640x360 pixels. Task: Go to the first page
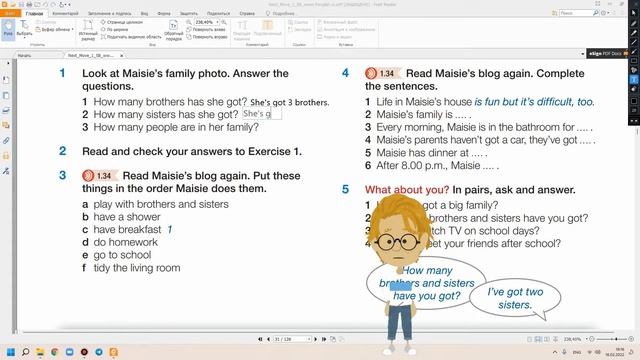point(260,339)
